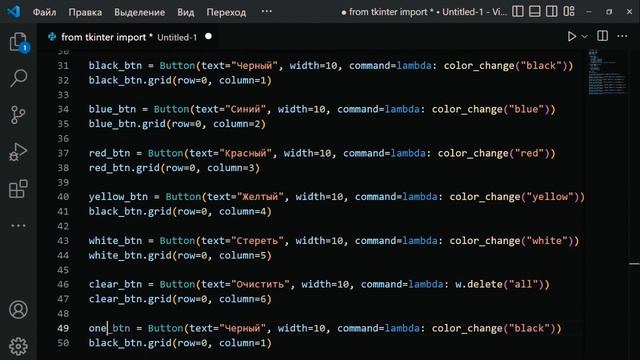Restore down the VS Code window

tap(609, 12)
